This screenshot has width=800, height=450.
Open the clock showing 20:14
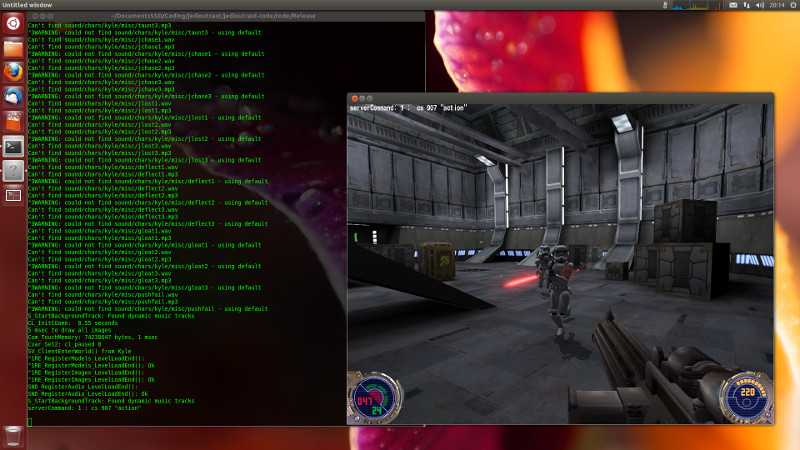777,5
